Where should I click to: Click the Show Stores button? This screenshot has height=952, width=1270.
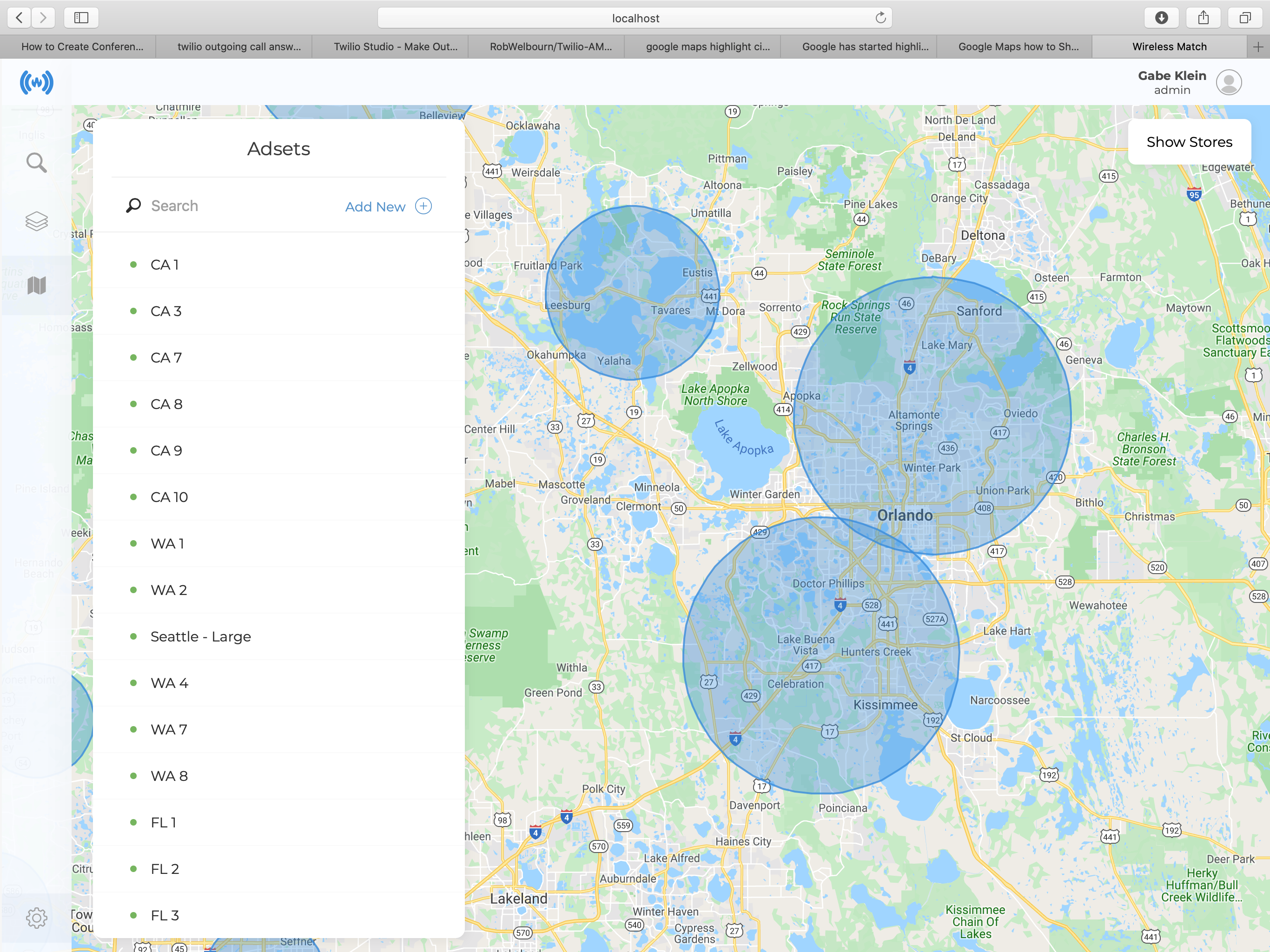(x=1189, y=142)
